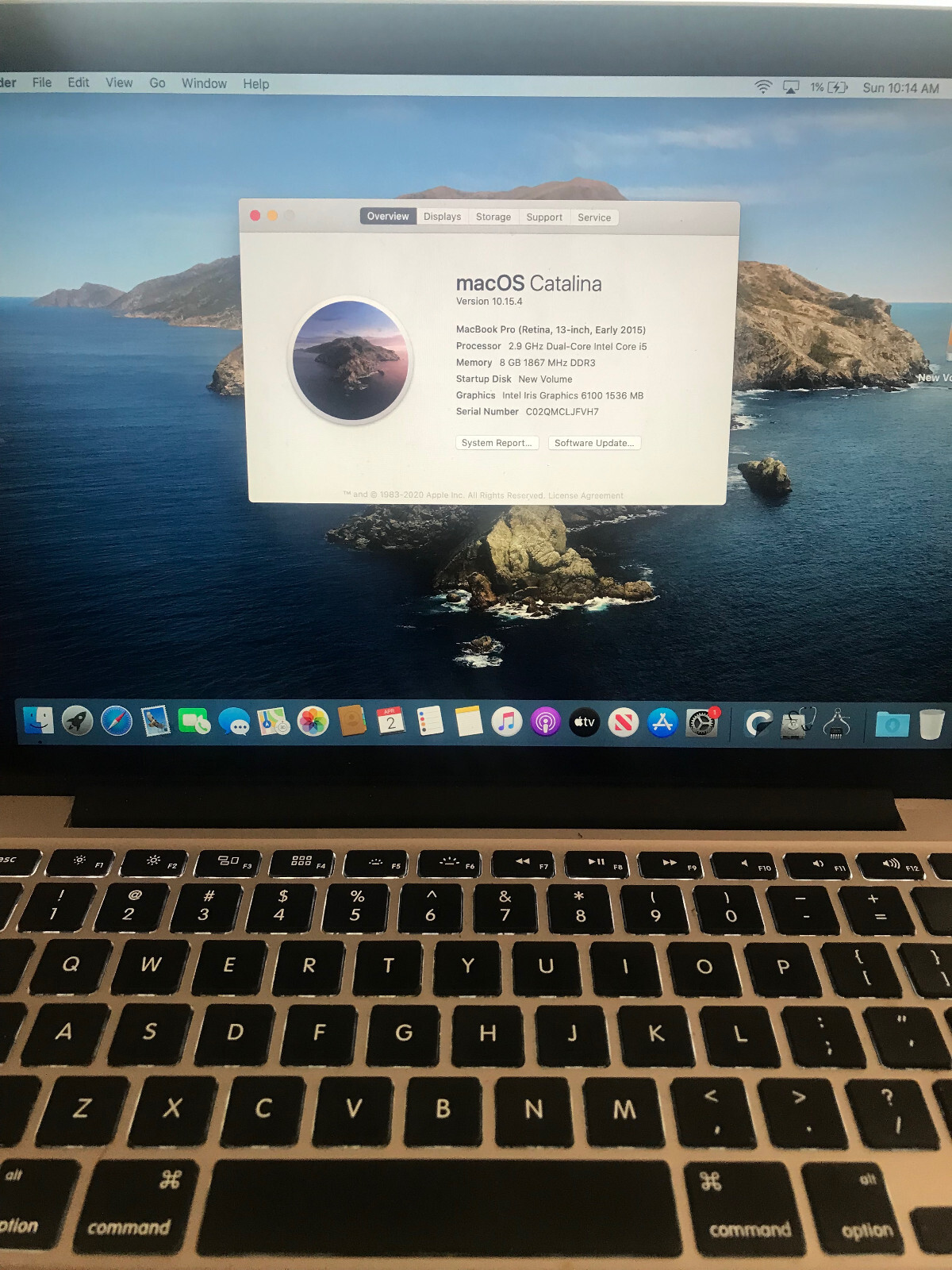Open System Preferences with the update badge
This screenshot has height=1270, width=952.
(702, 722)
